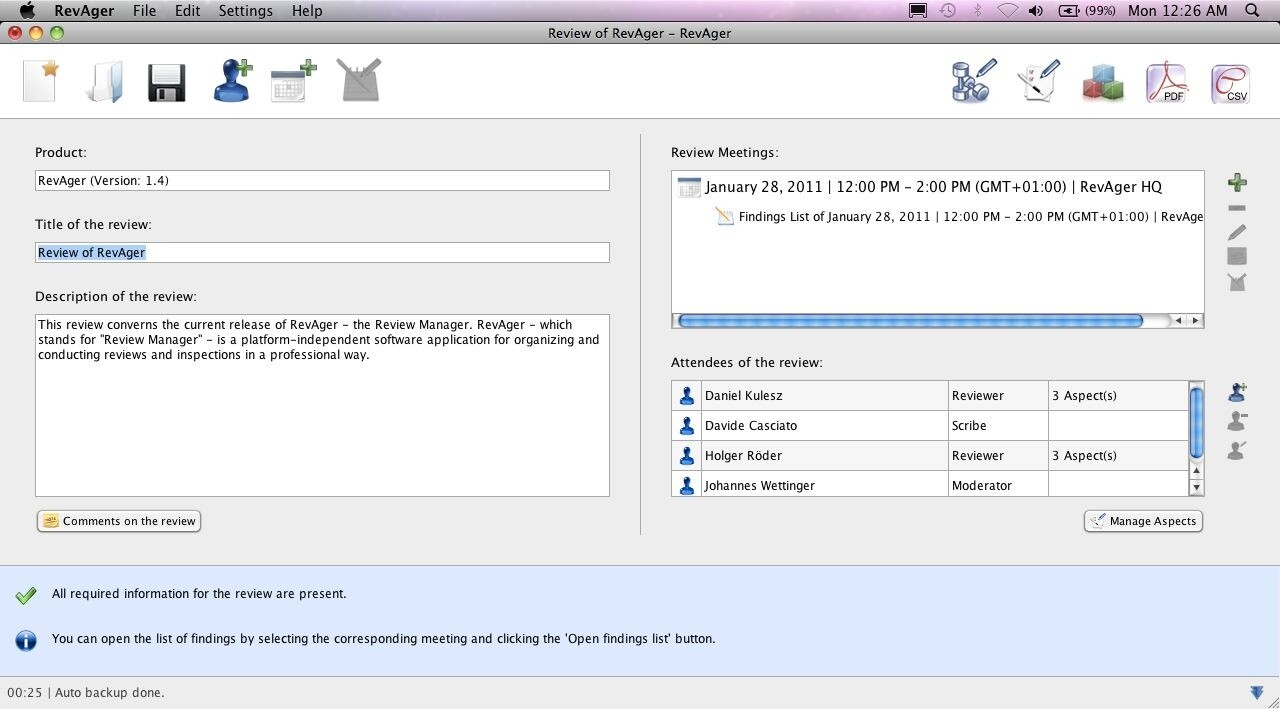Select the Johannes Wettinger name cell

tap(824, 485)
